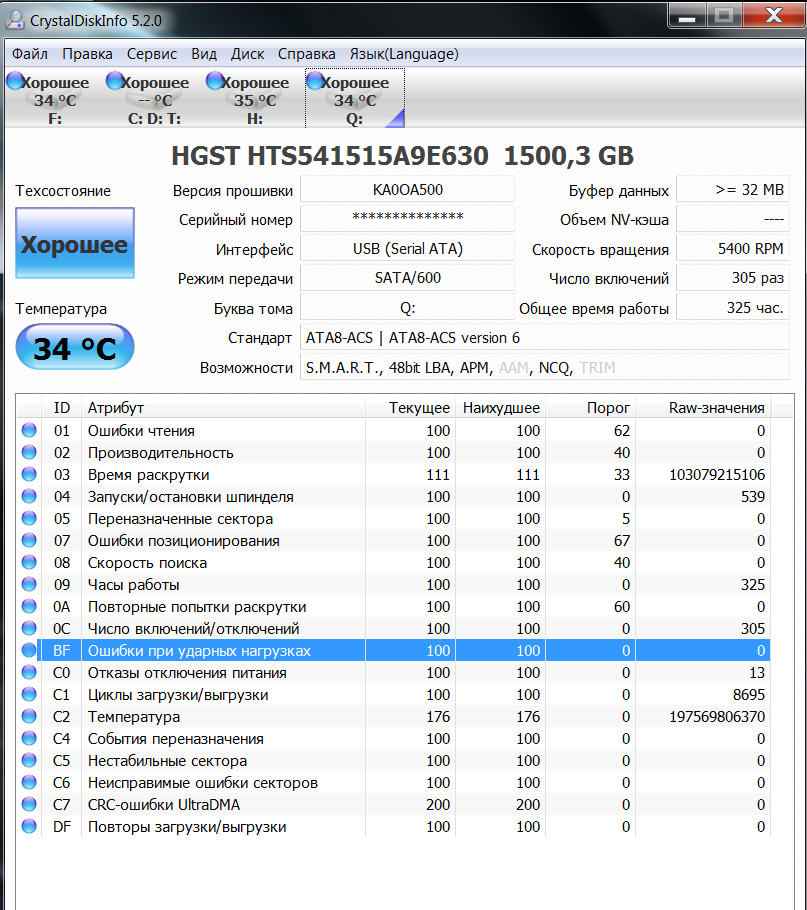Click the Возможности features field
Image resolution: width=807 pixels, height=910 pixels.
tap(544, 367)
